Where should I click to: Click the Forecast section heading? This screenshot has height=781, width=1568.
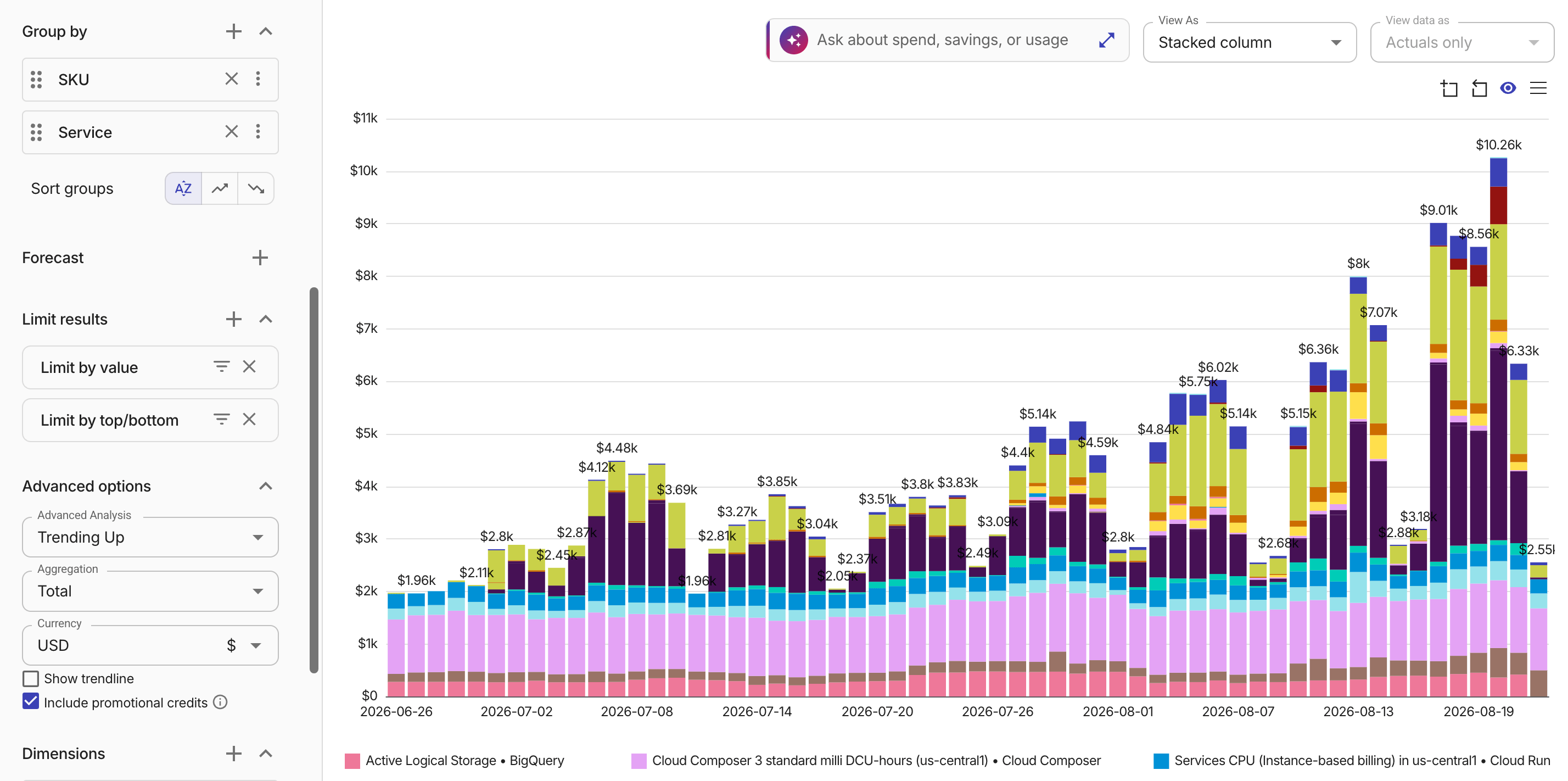[x=53, y=258]
